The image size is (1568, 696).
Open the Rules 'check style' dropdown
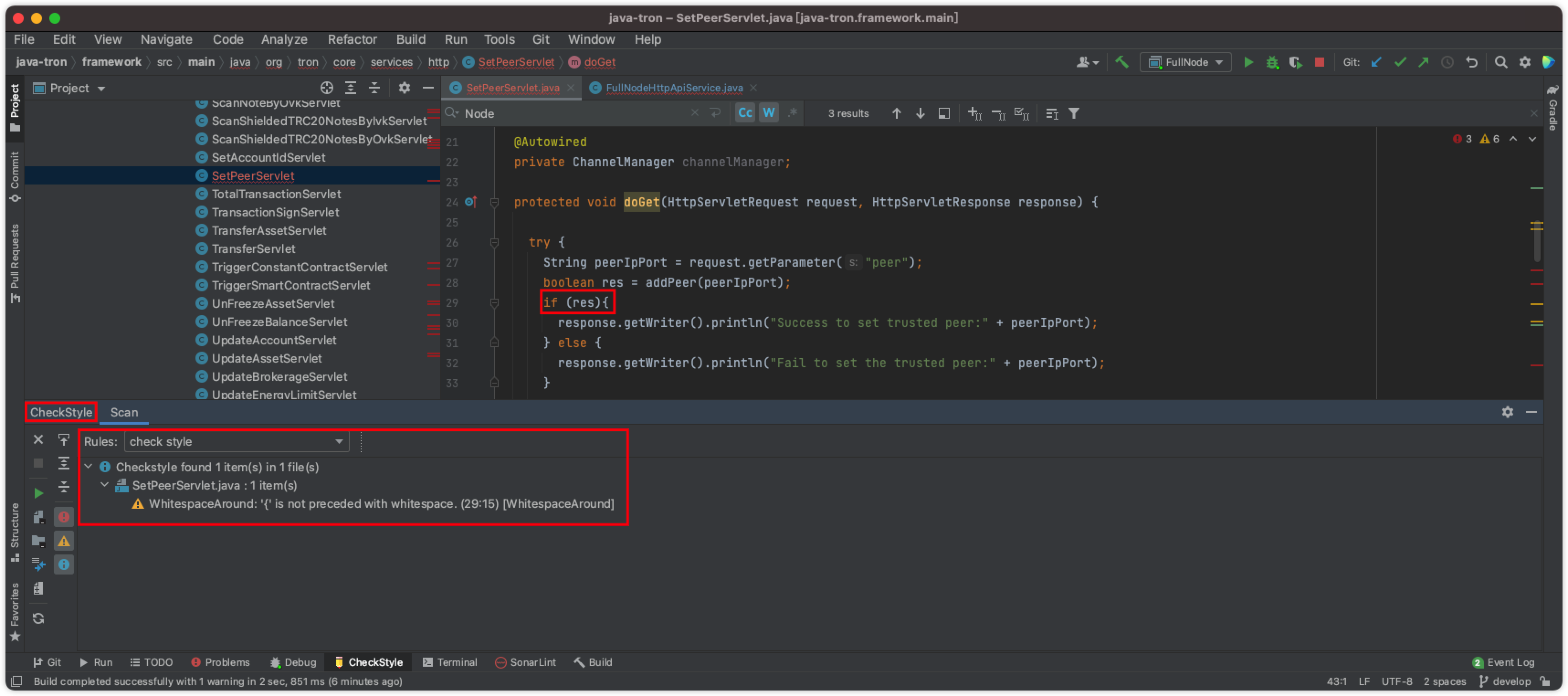[237, 442]
